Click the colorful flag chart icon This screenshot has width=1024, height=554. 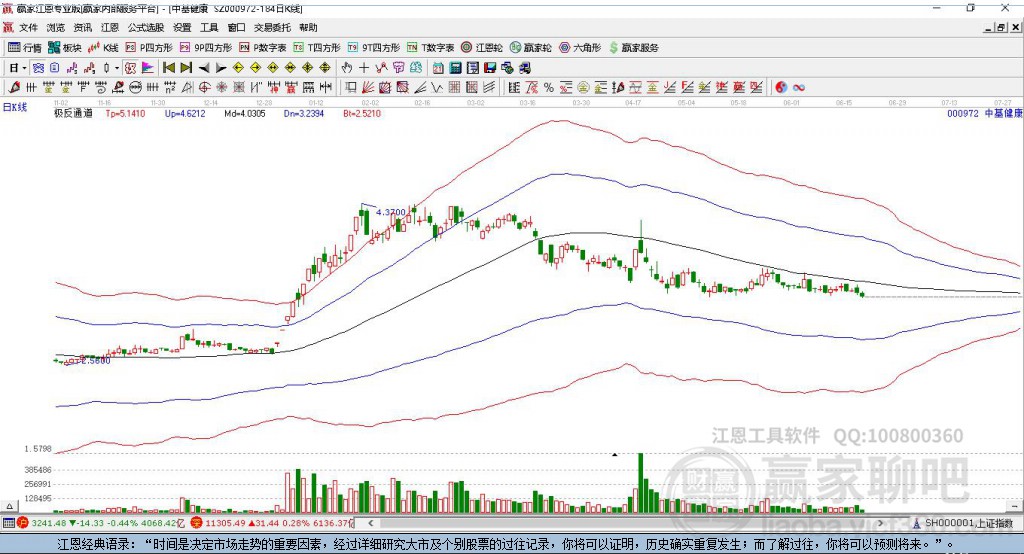pyautogui.click(x=148, y=68)
